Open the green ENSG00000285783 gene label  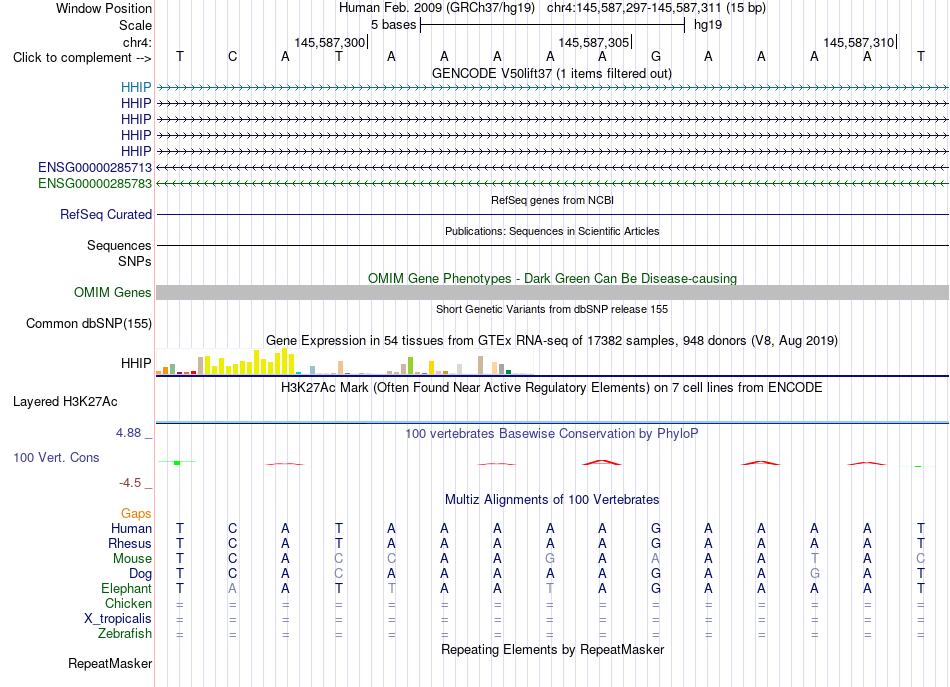point(95,183)
